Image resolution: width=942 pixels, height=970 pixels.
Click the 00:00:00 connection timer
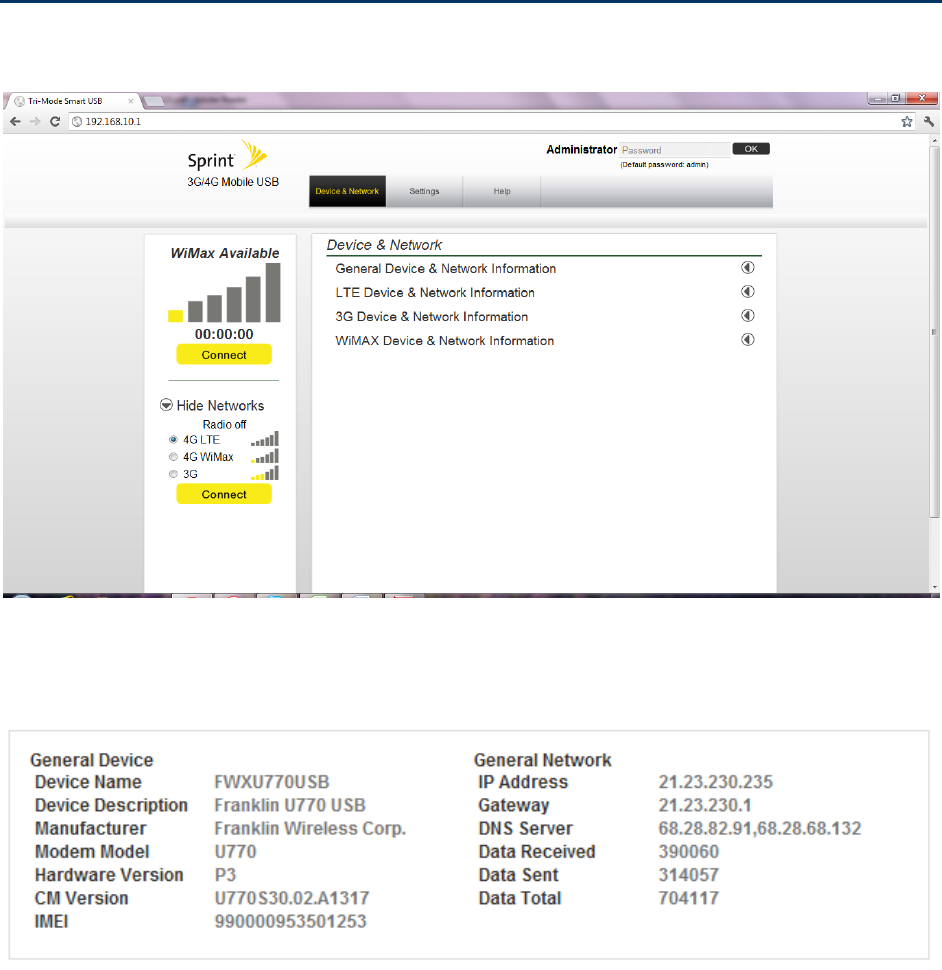[224, 335]
